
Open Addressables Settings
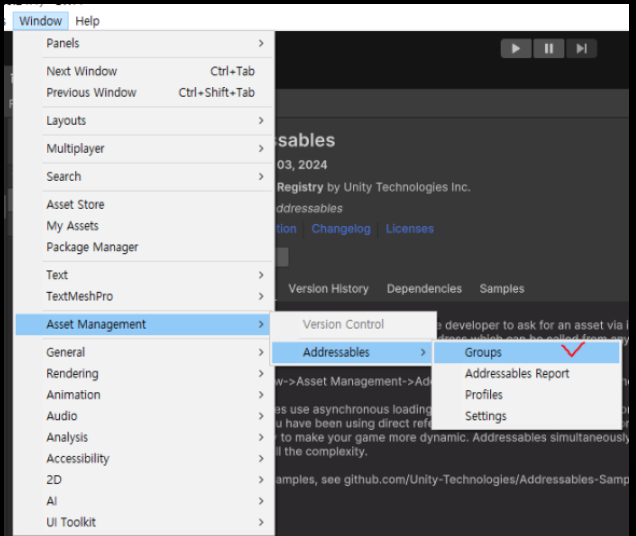coord(526,416)
